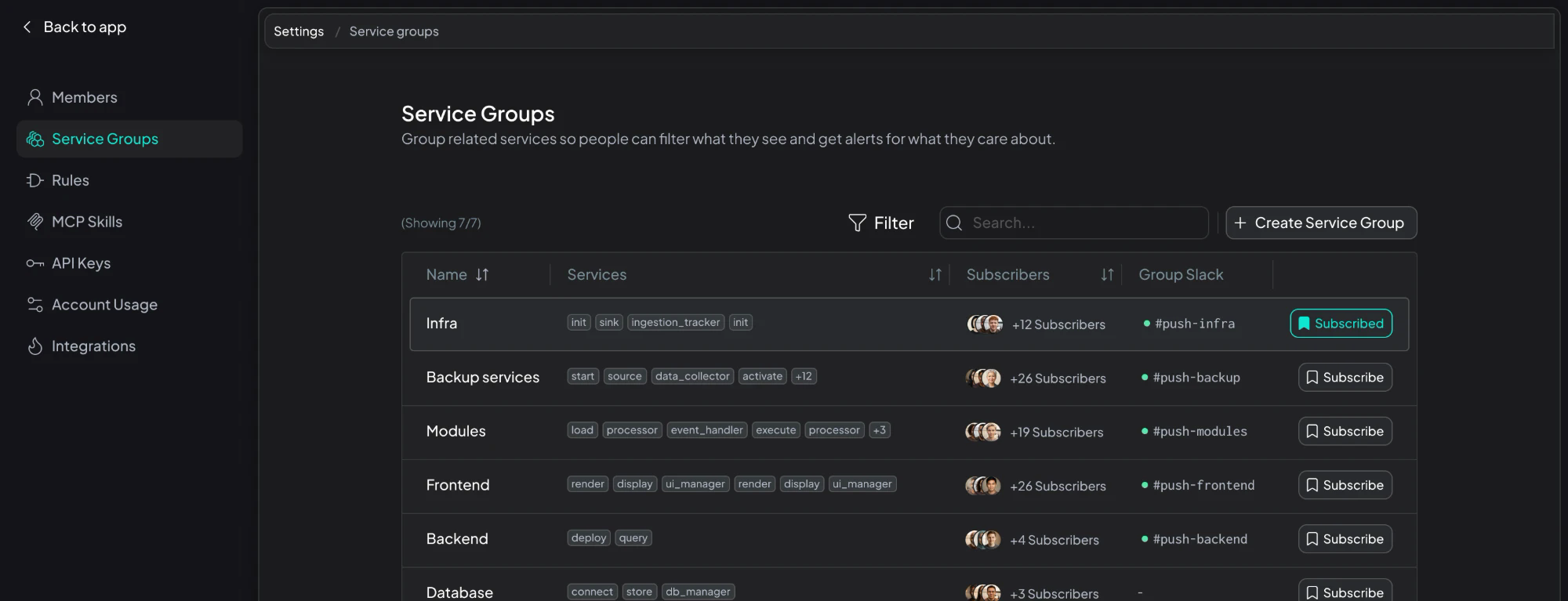Screen dimensions: 1568x601
Task: Click the API Keys key icon
Action: [34, 263]
